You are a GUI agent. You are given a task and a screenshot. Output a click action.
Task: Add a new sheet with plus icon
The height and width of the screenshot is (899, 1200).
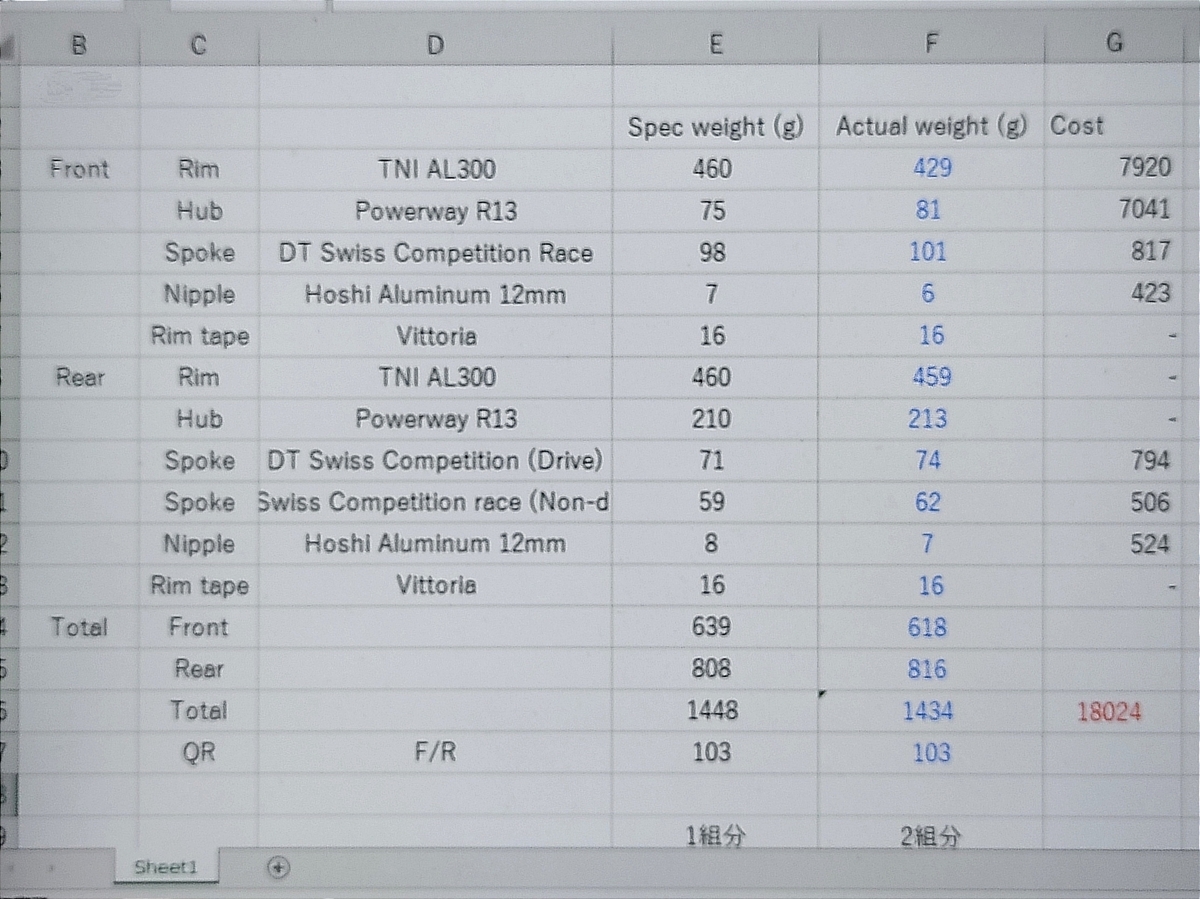(x=279, y=867)
